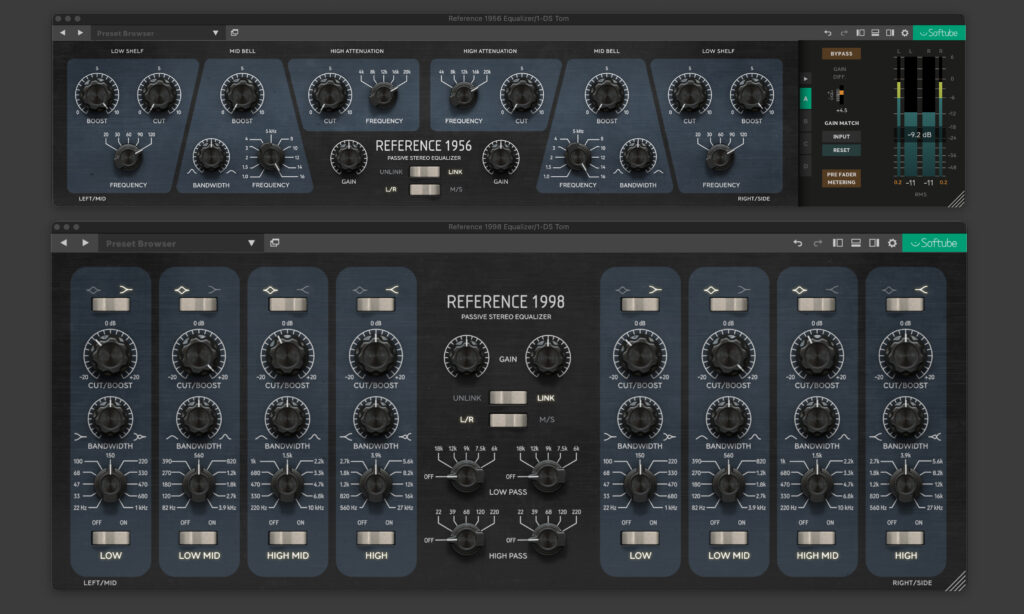Click BYPASS button in 1956 side panel
Image resolution: width=1024 pixels, height=614 pixels.
pyautogui.click(x=841, y=54)
